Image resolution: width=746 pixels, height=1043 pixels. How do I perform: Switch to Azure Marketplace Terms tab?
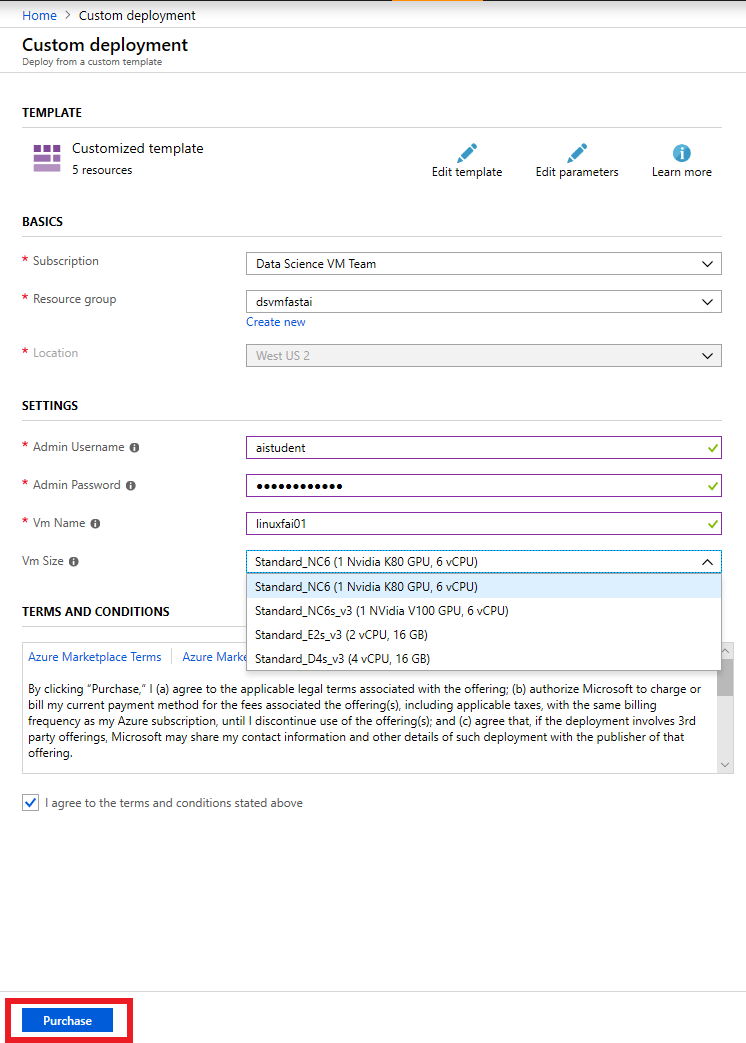pyautogui.click(x=95, y=657)
